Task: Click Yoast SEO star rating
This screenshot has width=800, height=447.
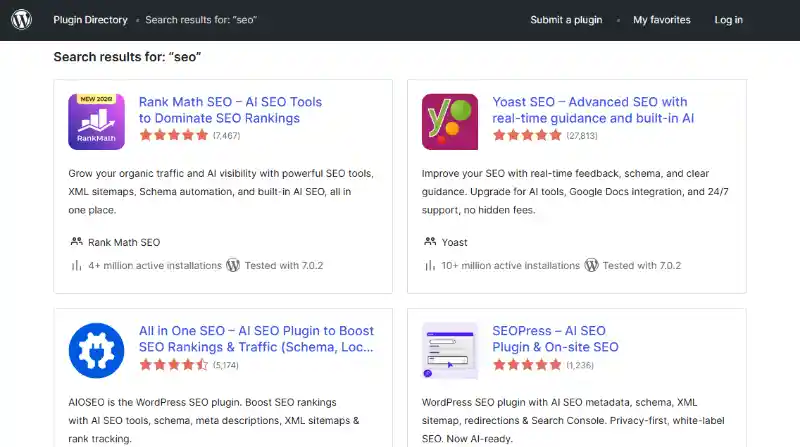Action: click(527, 135)
